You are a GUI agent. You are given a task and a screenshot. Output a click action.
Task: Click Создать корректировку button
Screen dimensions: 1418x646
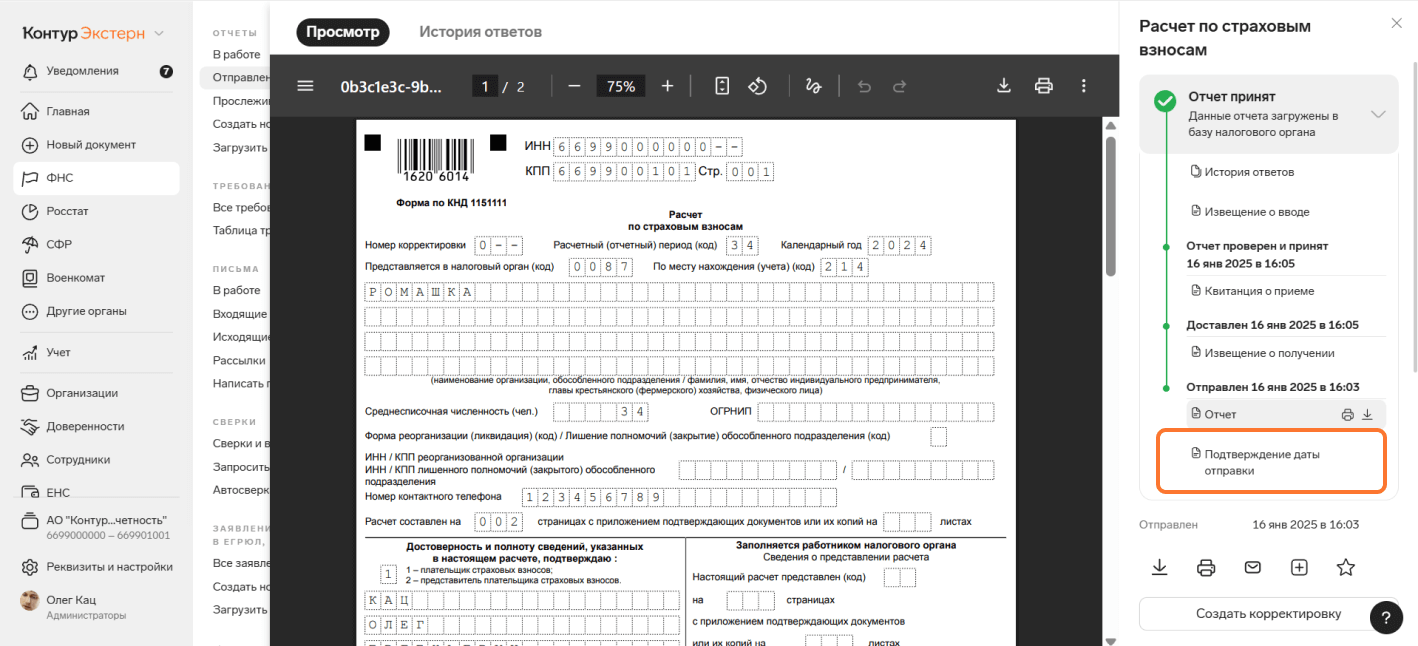[1268, 613]
